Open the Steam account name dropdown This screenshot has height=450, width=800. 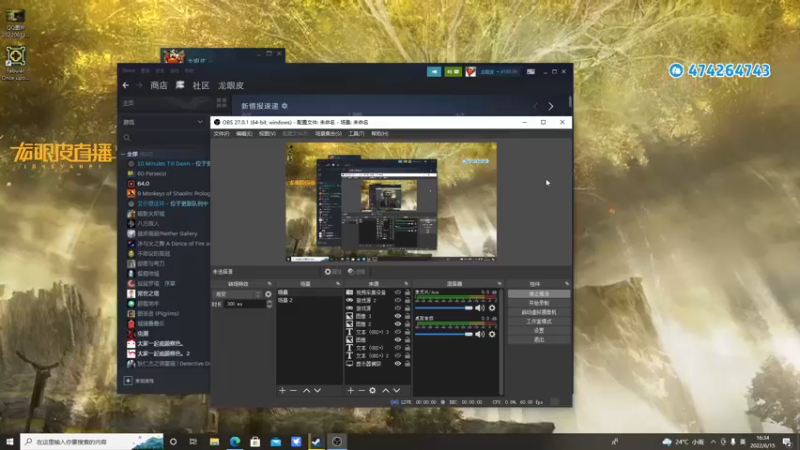[499, 72]
